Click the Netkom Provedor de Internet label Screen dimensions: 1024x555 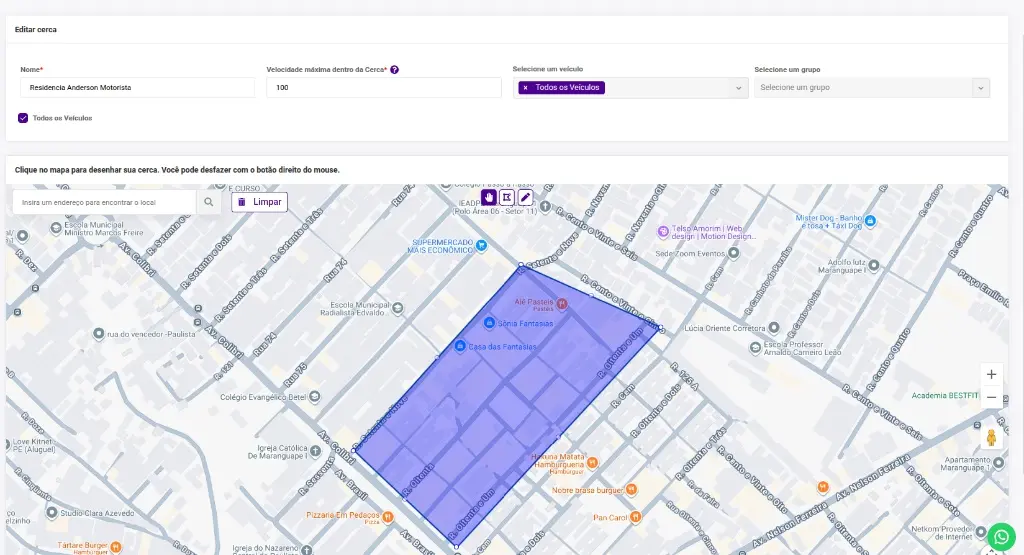(942, 533)
